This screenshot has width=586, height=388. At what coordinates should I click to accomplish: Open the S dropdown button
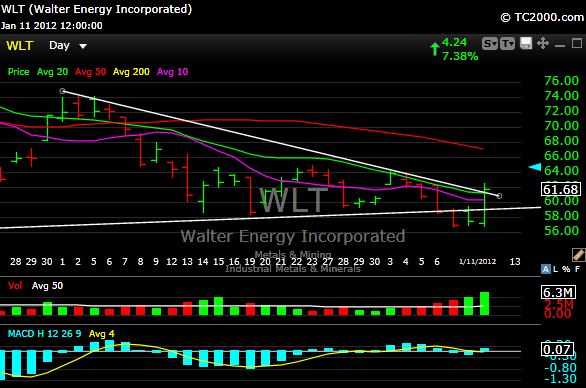[x=490, y=44]
